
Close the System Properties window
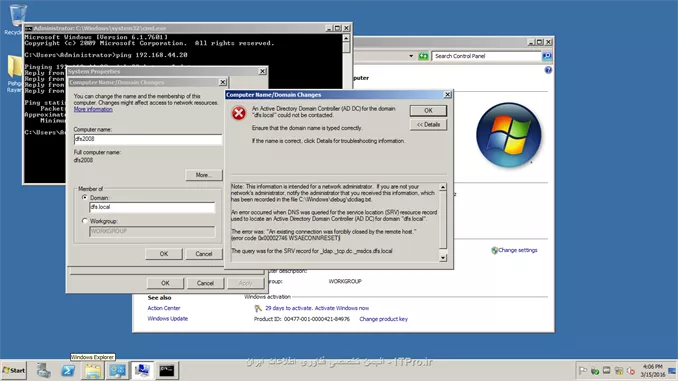(262, 71)
